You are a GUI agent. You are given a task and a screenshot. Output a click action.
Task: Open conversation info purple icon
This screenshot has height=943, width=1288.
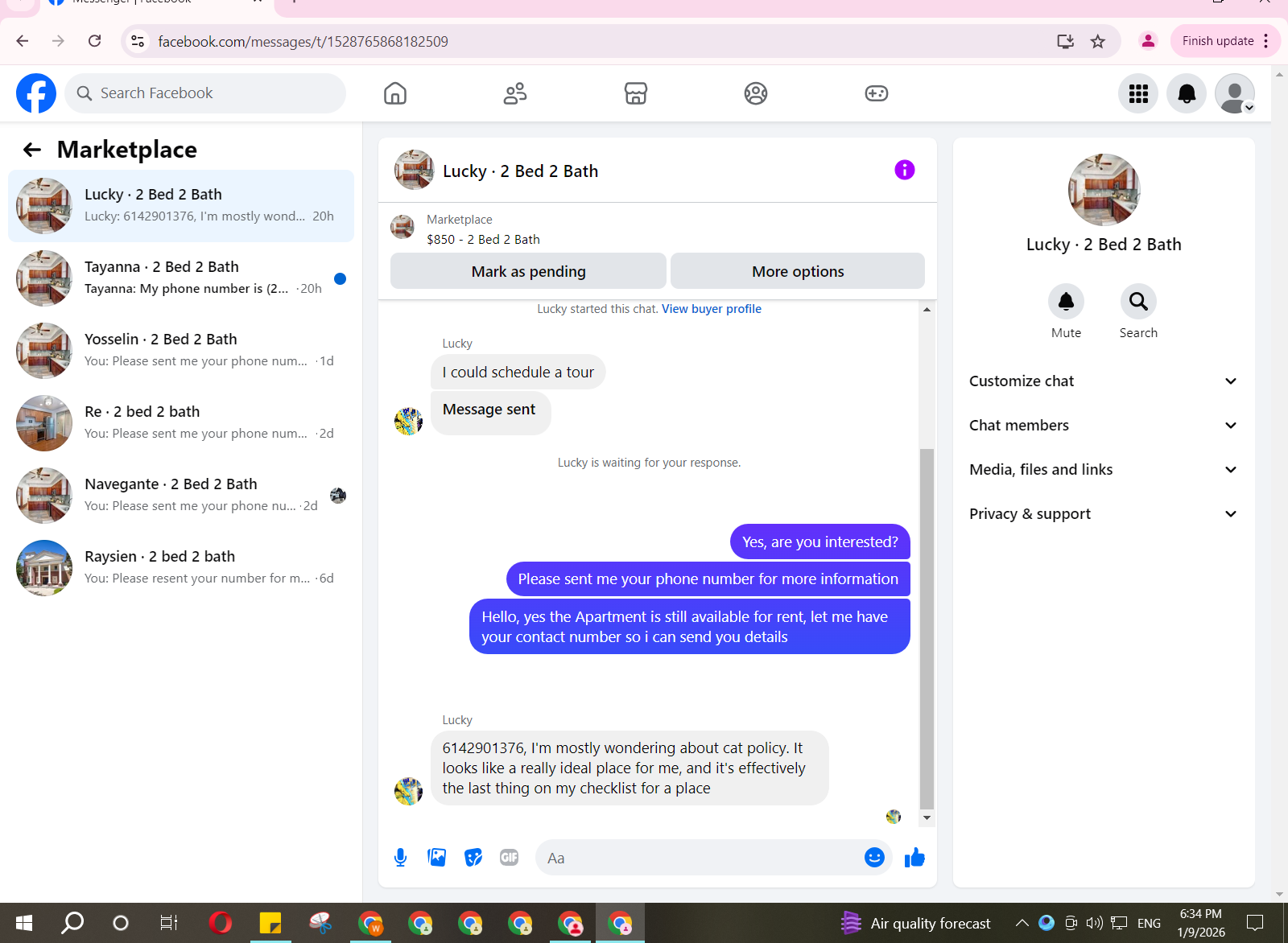pyautogui.click(x=905, y=170)
